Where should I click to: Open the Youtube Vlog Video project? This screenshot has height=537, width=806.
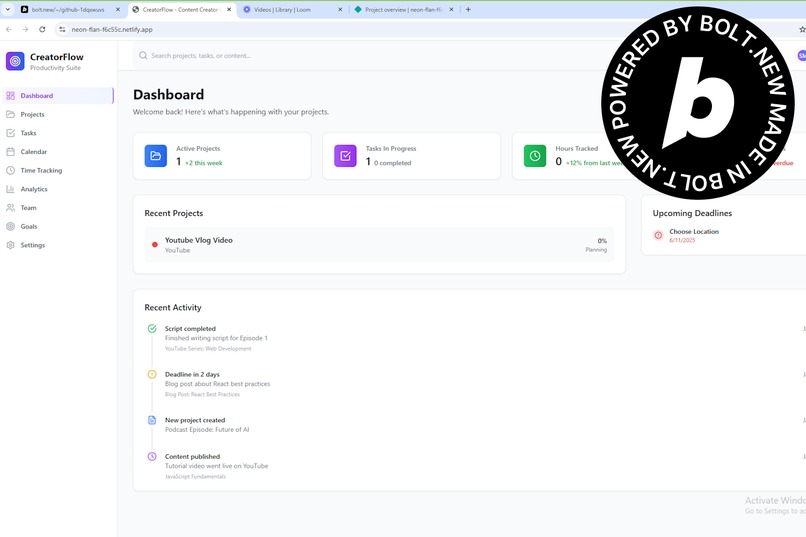[x=379, y=245]
